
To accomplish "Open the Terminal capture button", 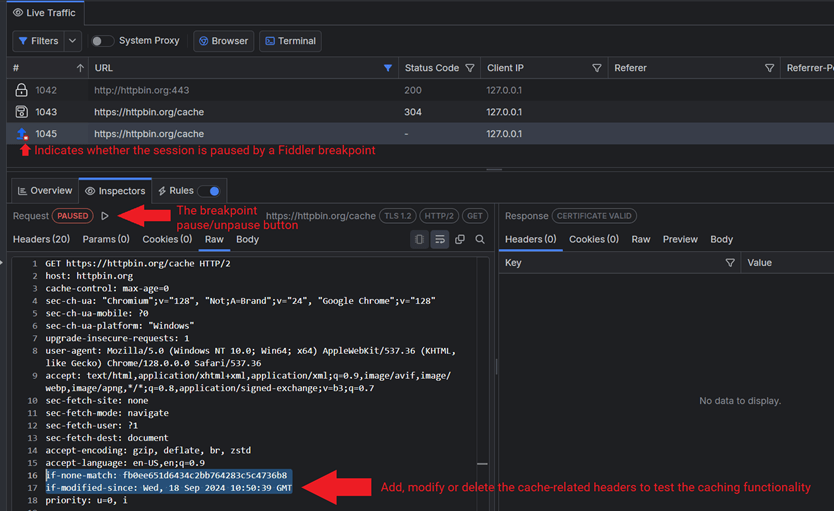I will pos(290,41).
